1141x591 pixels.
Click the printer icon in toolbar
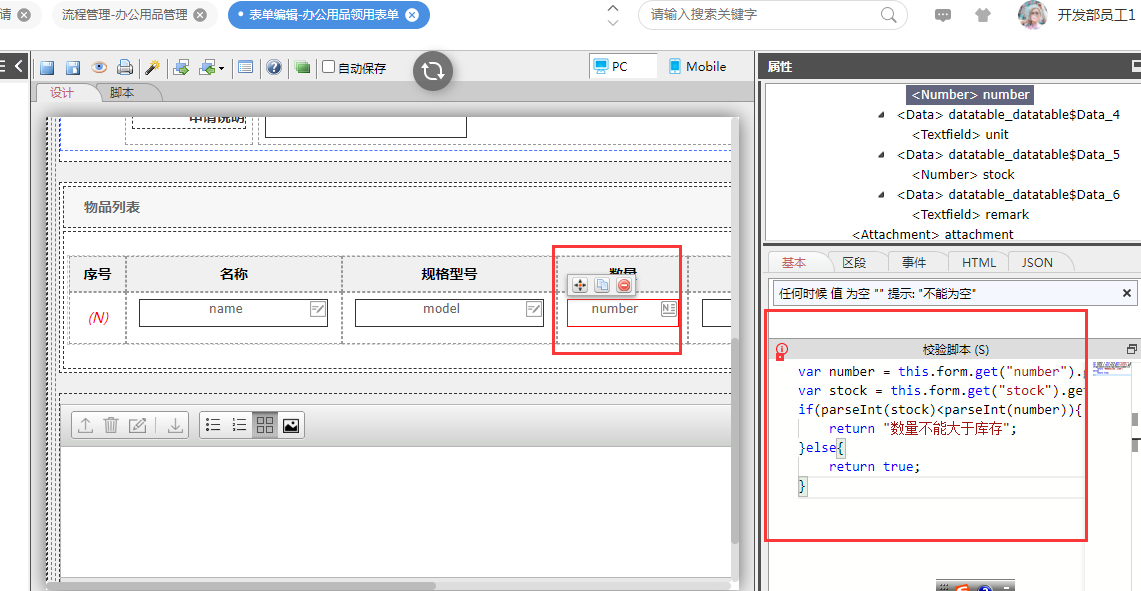(x=125, y=68)
